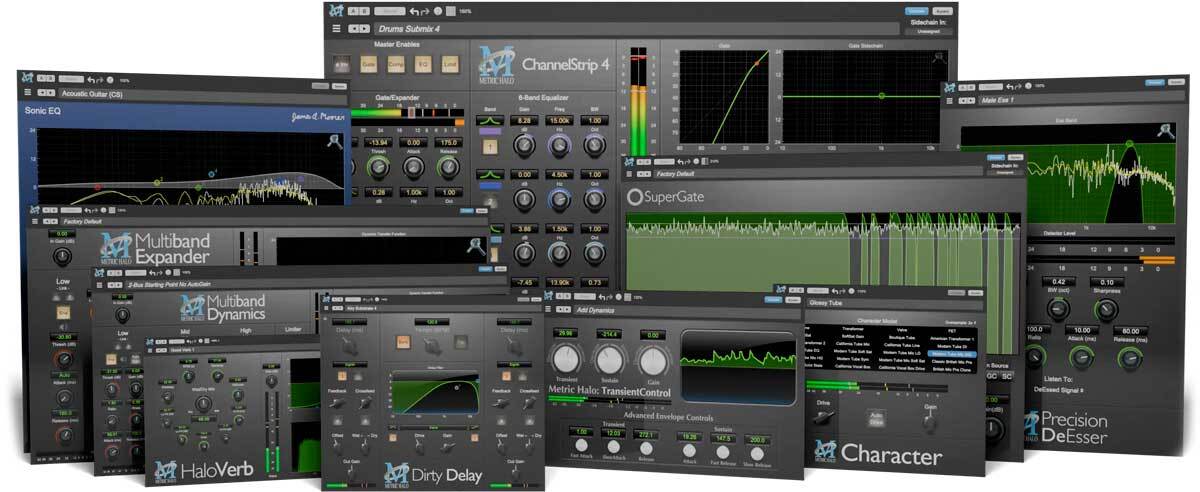This screenshot has height=492, width=1200.
Task: Open the Sonic EQ hamburger menu
Action: [28, 93]
